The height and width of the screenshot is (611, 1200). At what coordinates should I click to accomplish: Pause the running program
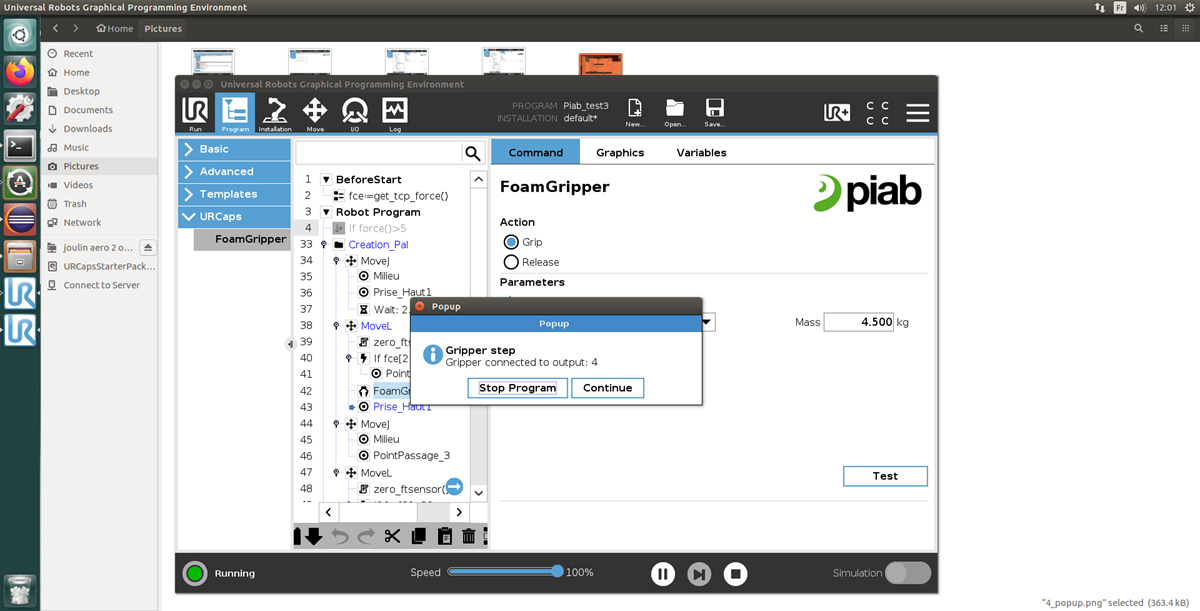(663, 574)
